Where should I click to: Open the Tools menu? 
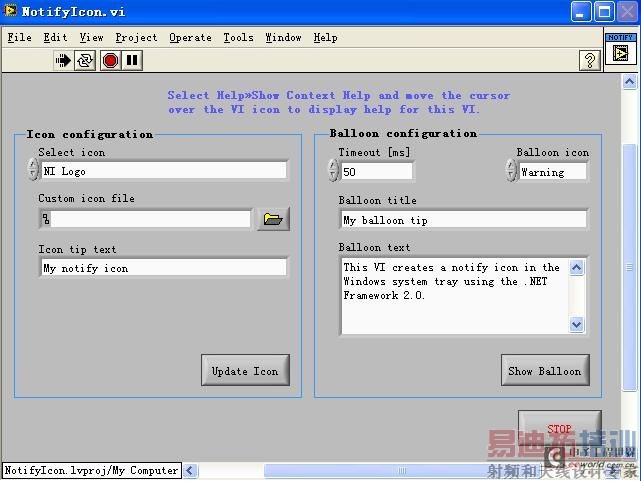(238, 38)
